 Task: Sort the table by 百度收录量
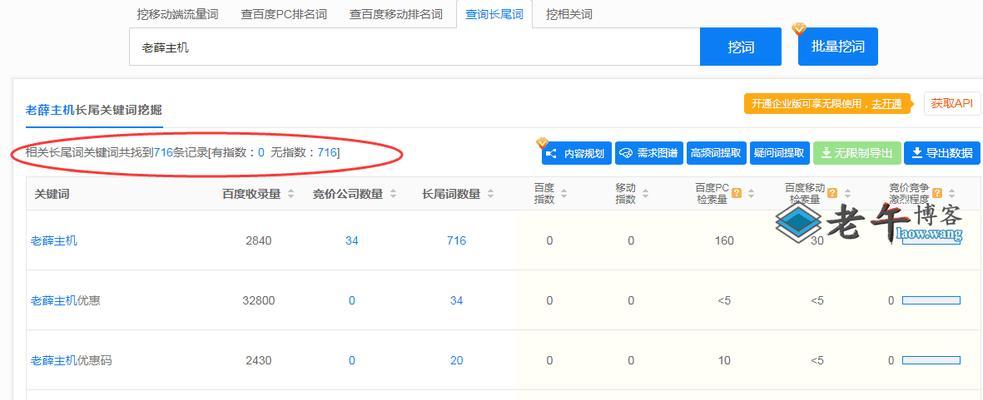tap(290, 194)
